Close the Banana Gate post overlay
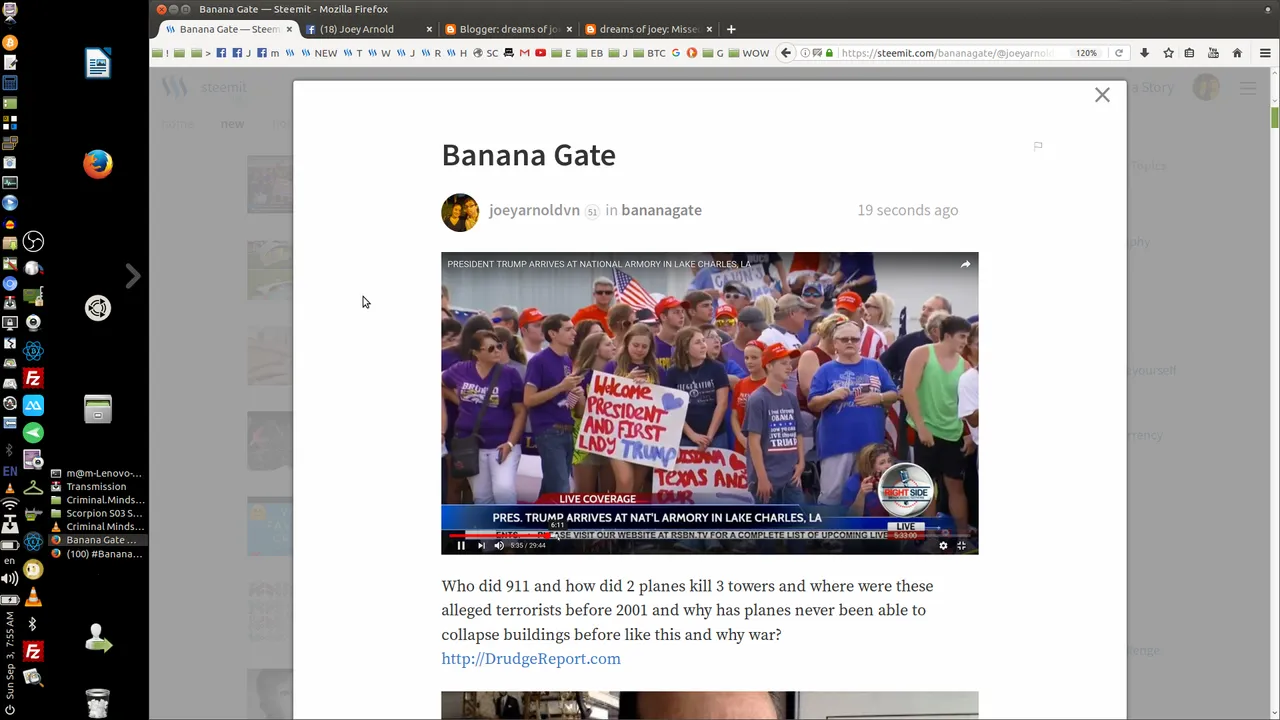The height and width of the screenshot is (720, 1280). click(1102, 95)
